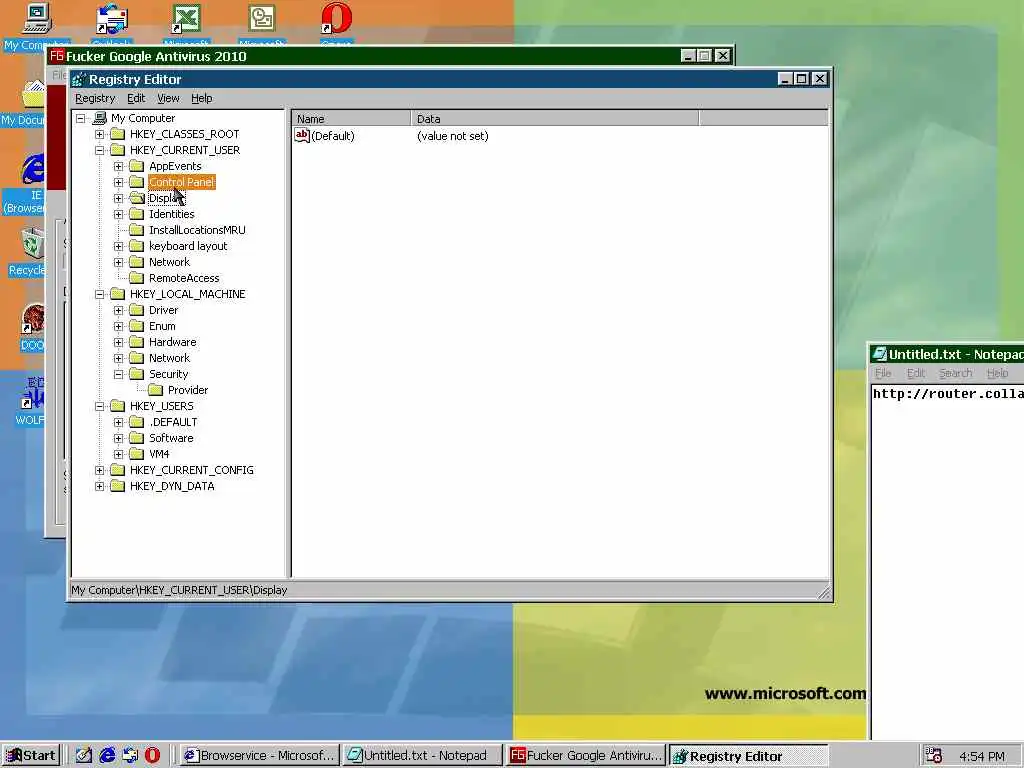Image resolution: width=1024 pixels, height=768 pixels.
Task: Collapse the My Computer root node
Action: [80, 118]
